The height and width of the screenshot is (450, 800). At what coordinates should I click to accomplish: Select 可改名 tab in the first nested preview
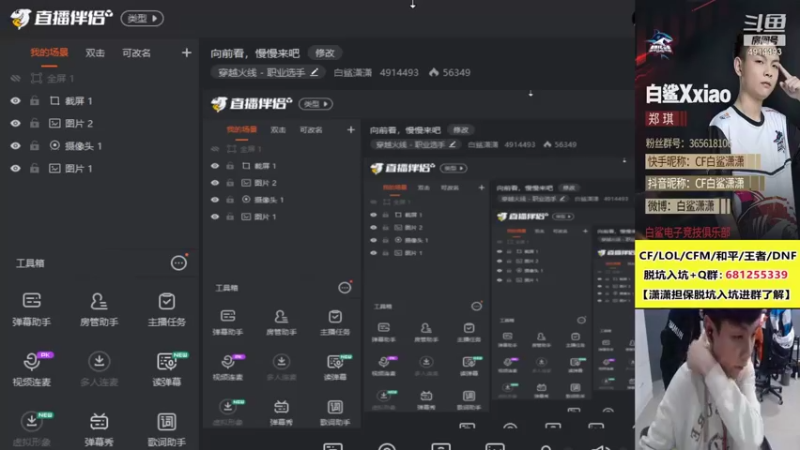tap(311, 130)
